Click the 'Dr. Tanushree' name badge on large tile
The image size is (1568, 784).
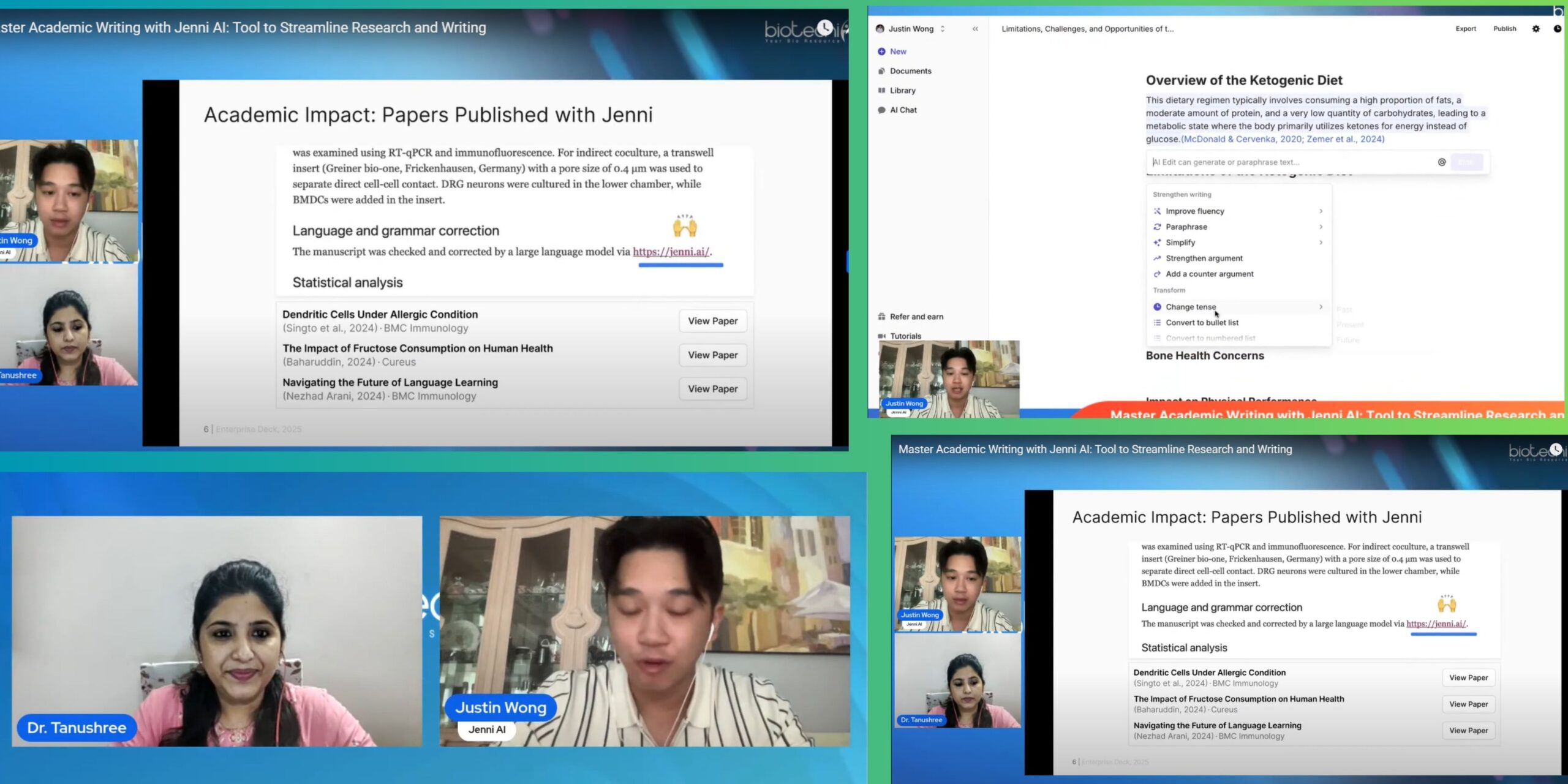click(x=77, y=728)
